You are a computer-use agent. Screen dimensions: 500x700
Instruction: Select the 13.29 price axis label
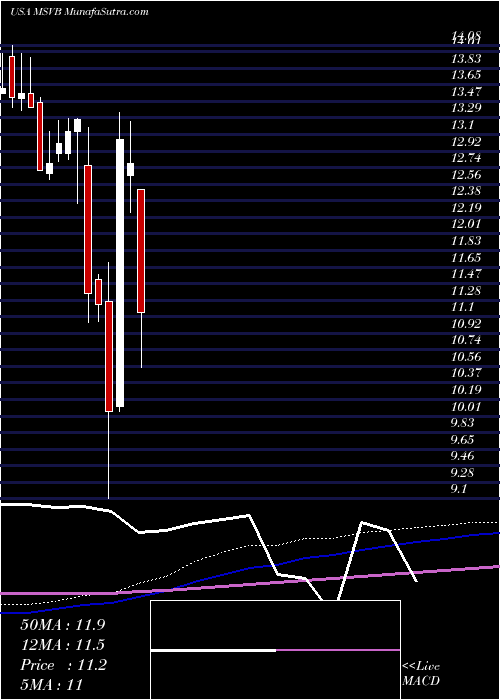[x=466, y=108]
